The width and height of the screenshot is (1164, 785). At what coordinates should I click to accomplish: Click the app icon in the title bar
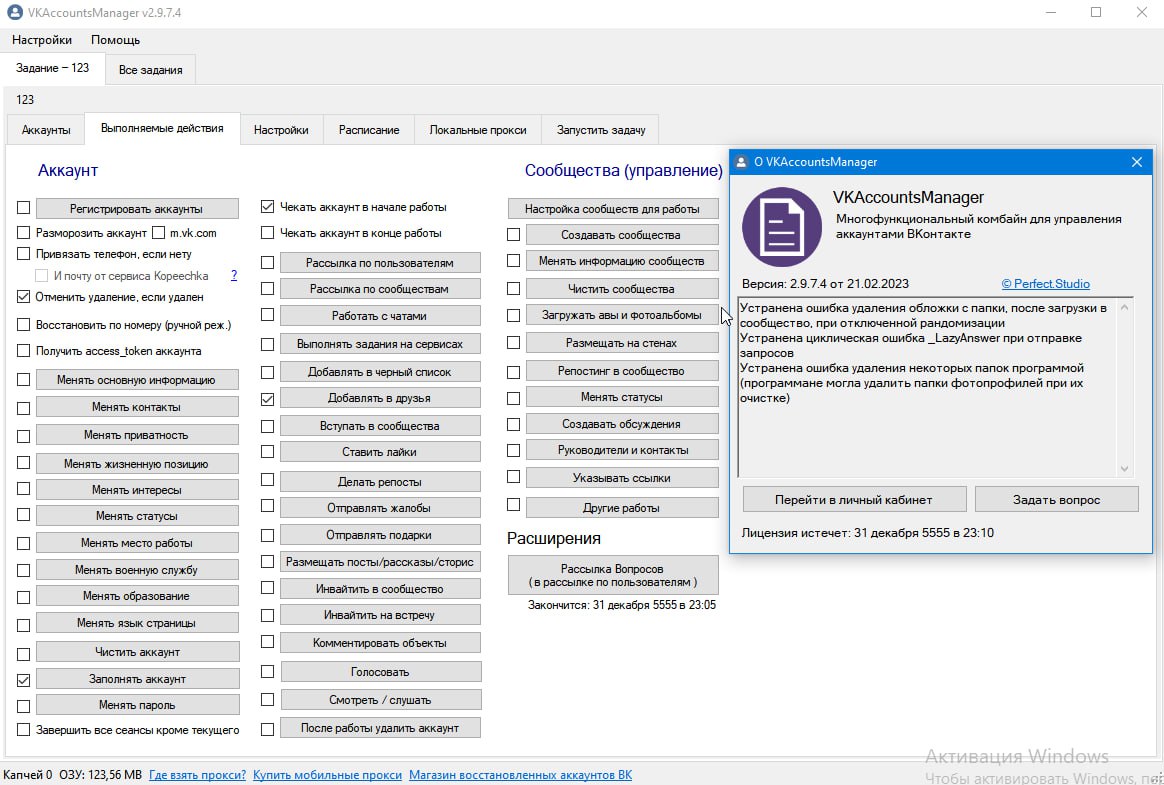[x=14, y=13]
